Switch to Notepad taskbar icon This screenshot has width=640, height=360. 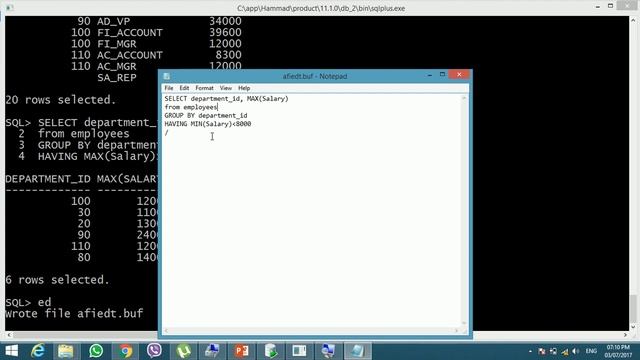point(358,351)
